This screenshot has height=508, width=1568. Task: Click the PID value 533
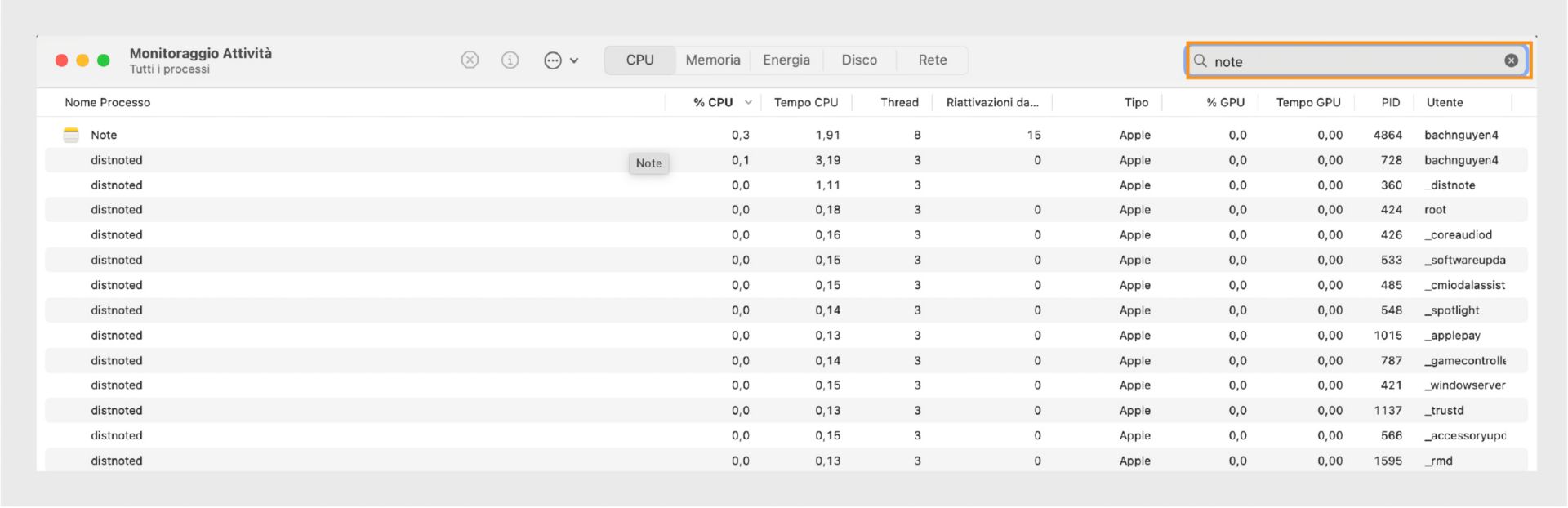tap(1392, 260)
